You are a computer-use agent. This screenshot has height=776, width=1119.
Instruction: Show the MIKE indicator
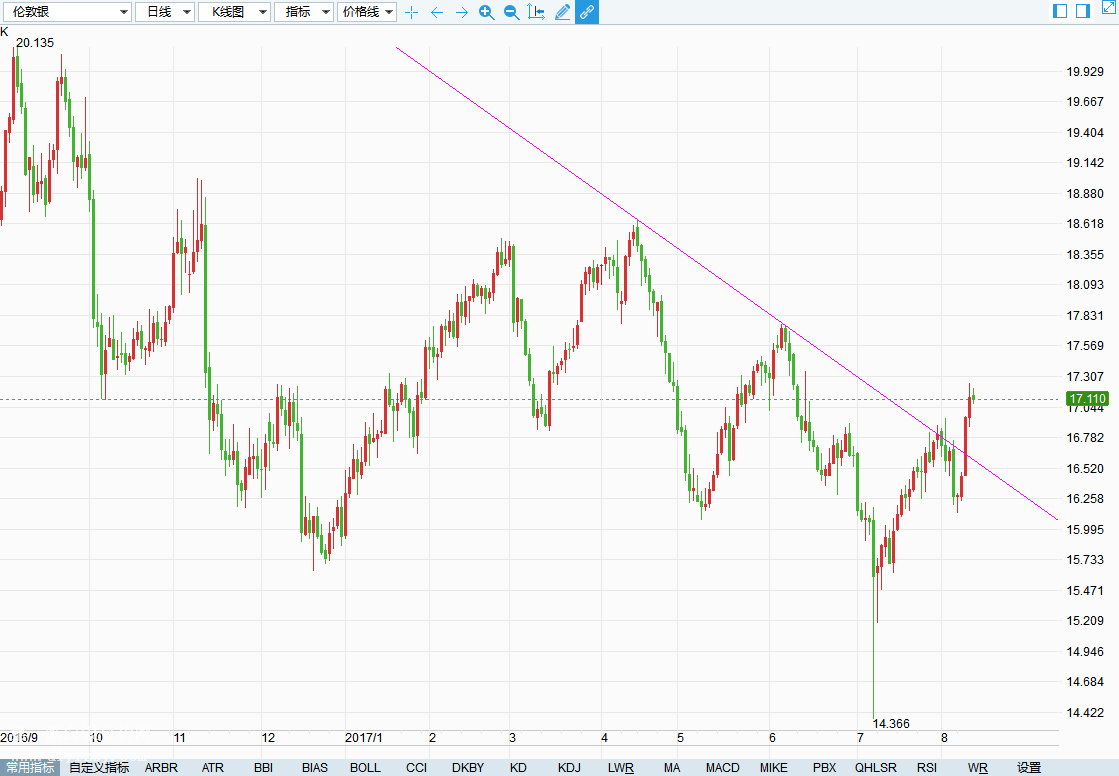[774, 768]
